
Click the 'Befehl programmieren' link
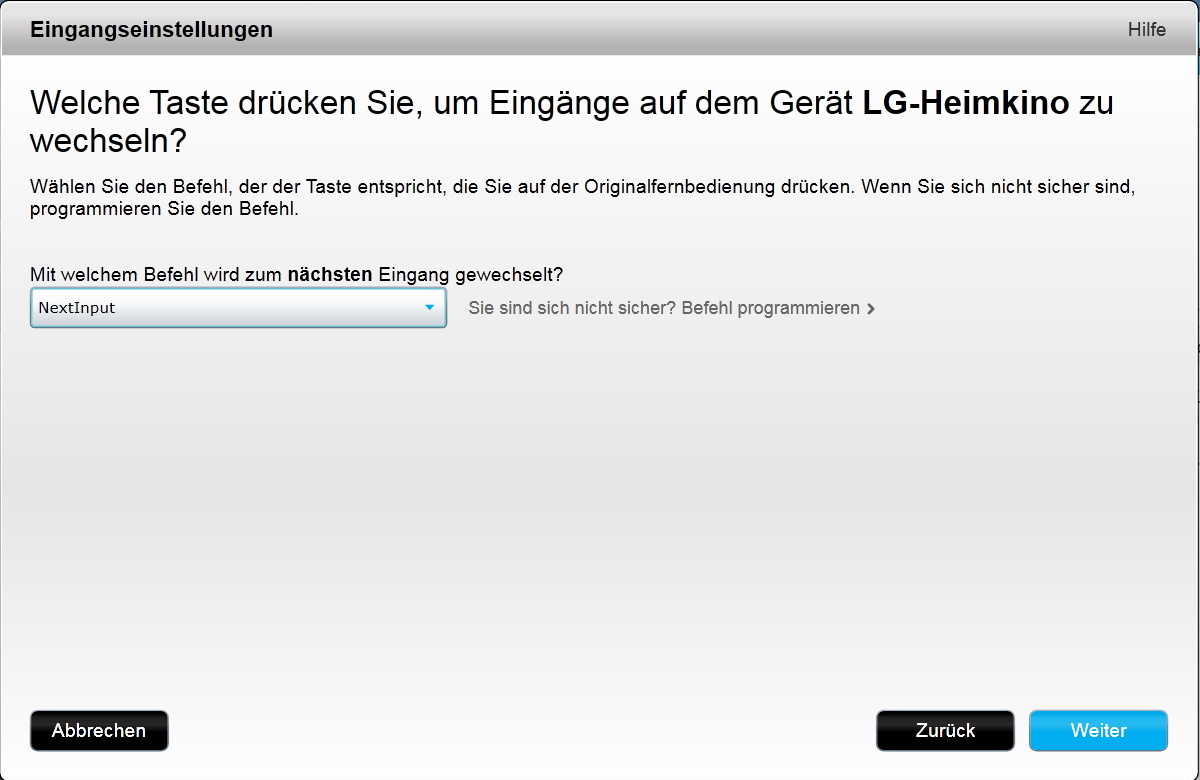click(770, 308)
